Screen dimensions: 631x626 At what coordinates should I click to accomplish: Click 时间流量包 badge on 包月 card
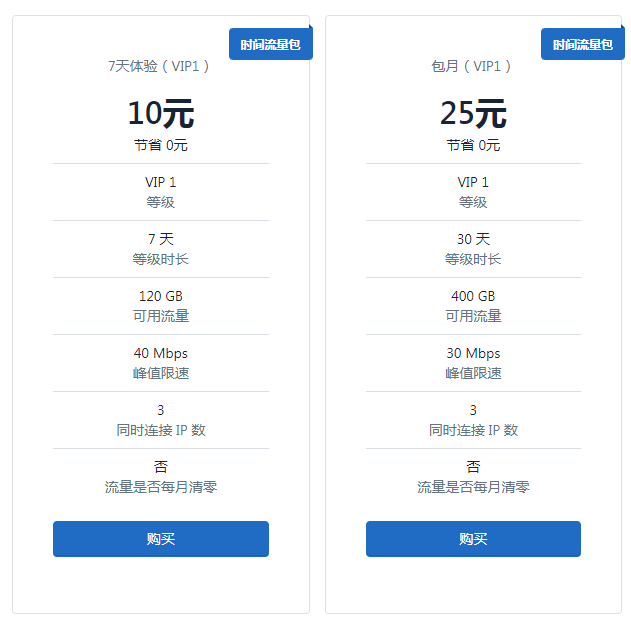[583, 45]
